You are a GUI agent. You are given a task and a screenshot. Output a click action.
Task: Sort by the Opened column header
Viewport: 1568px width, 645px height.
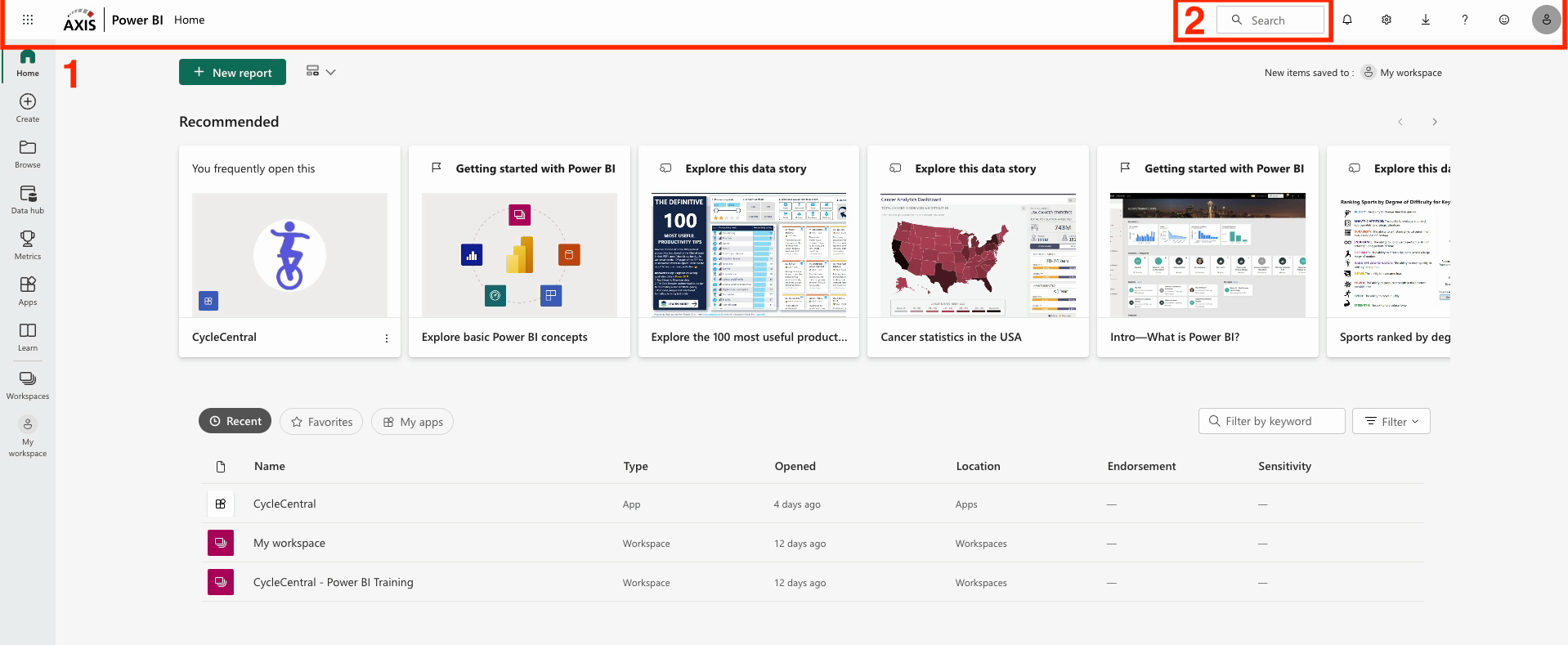(795, 466)
